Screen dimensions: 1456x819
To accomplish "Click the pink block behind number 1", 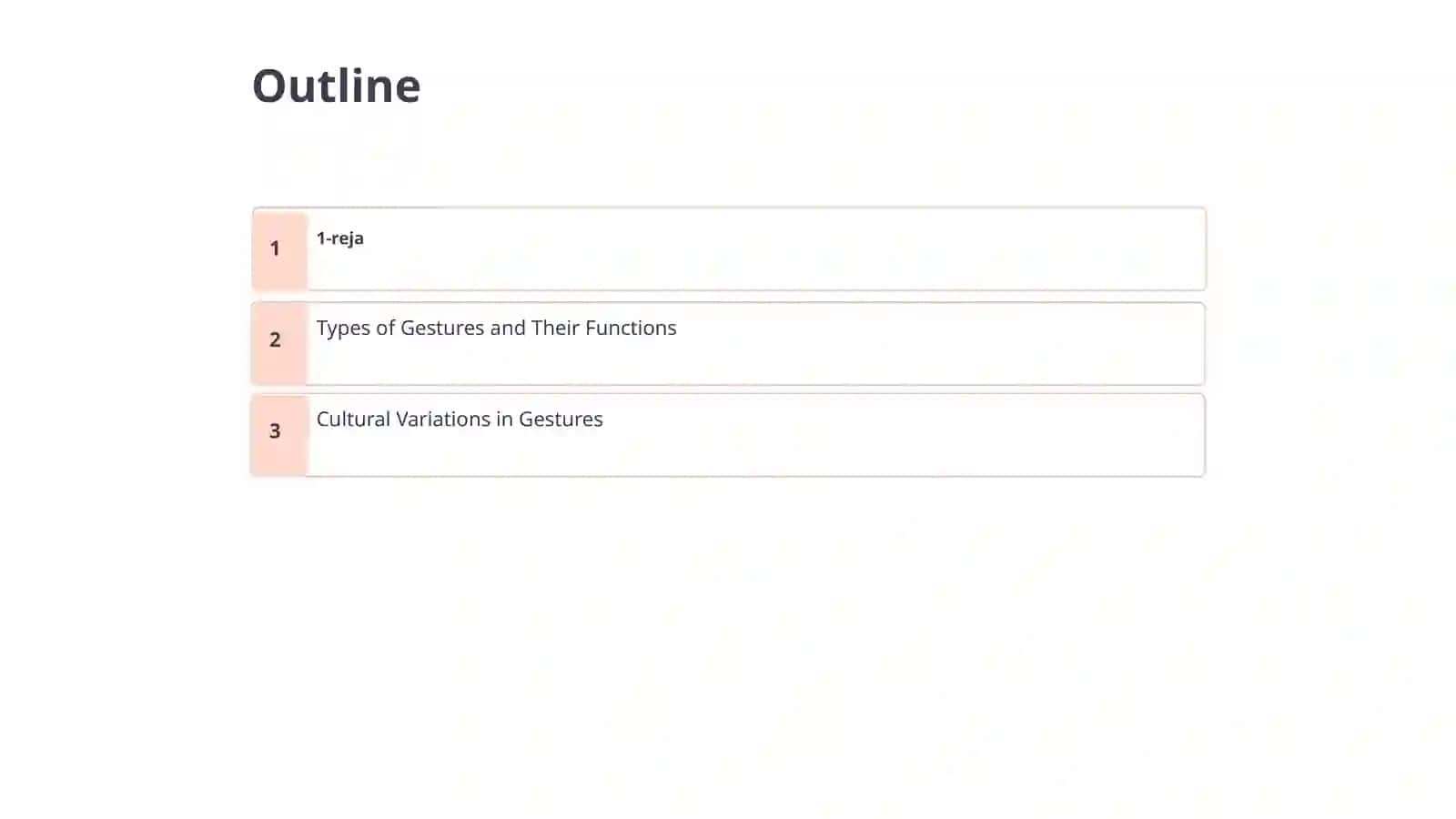I will click(x=280, y=249).
